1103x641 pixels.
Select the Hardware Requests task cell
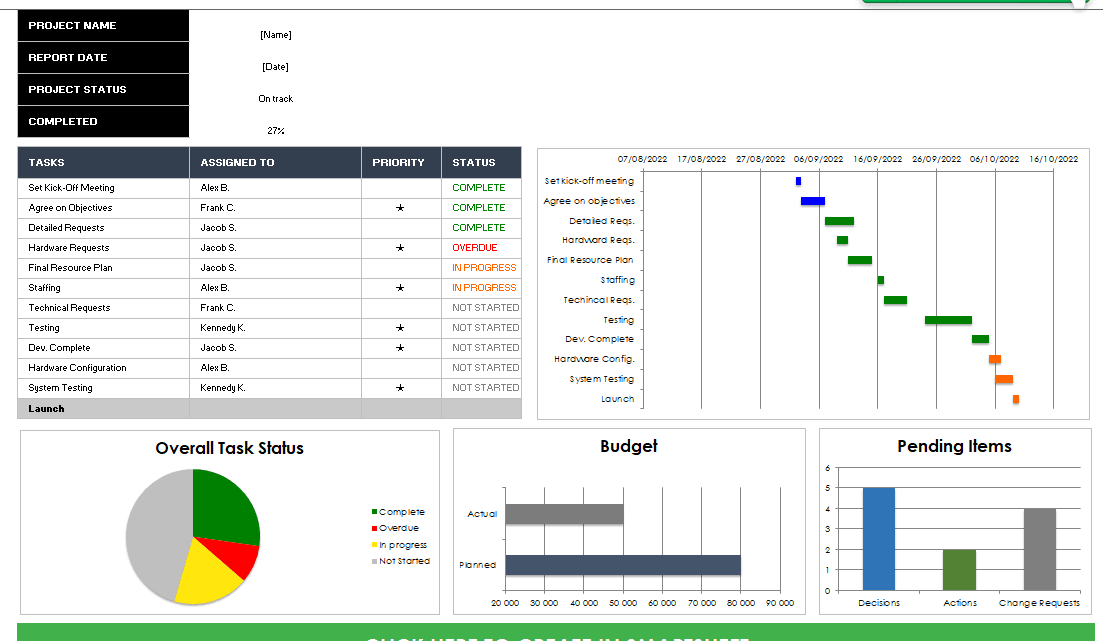[x=103, y=248]
